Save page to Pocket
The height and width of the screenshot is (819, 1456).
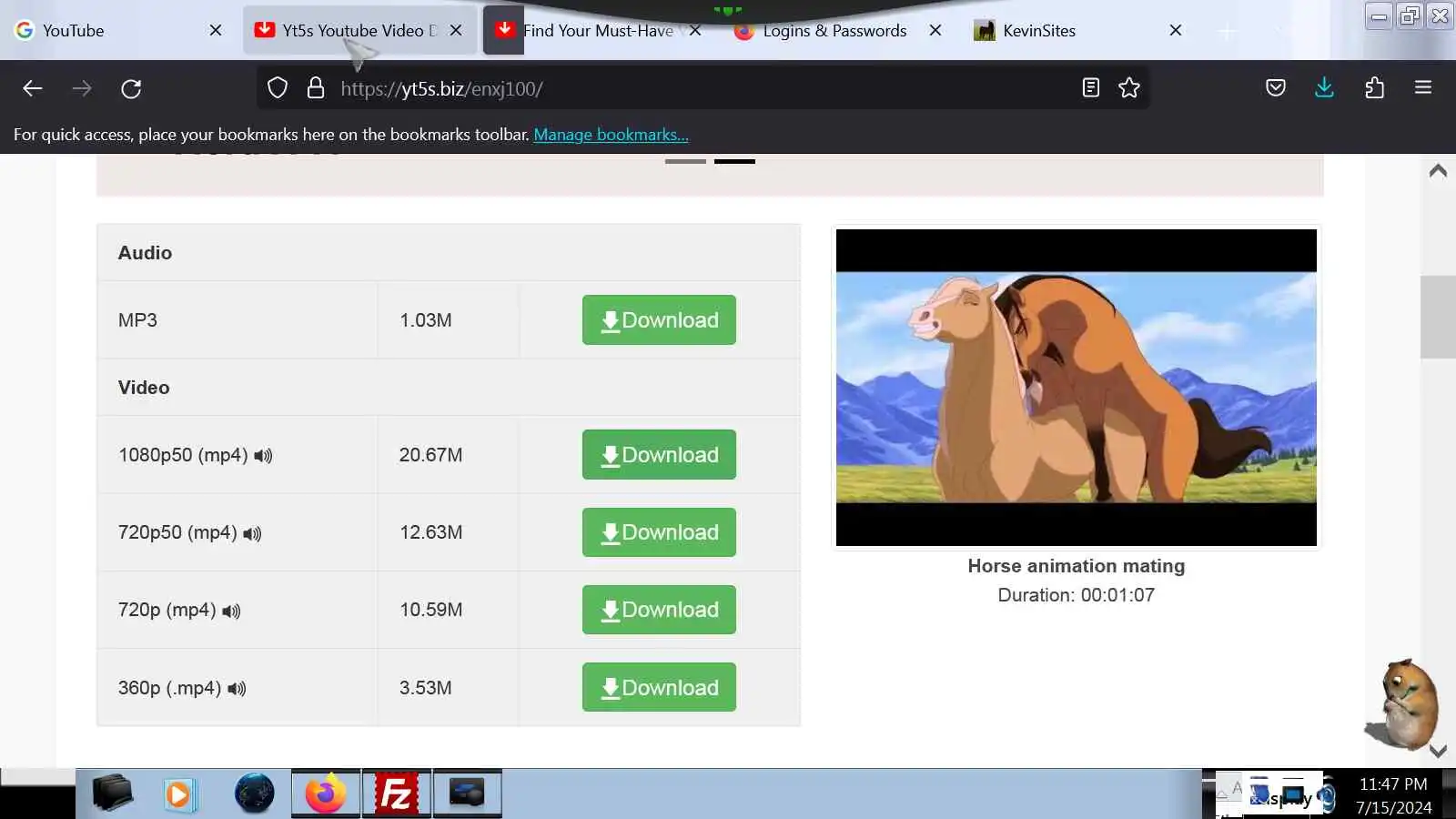1276,87
